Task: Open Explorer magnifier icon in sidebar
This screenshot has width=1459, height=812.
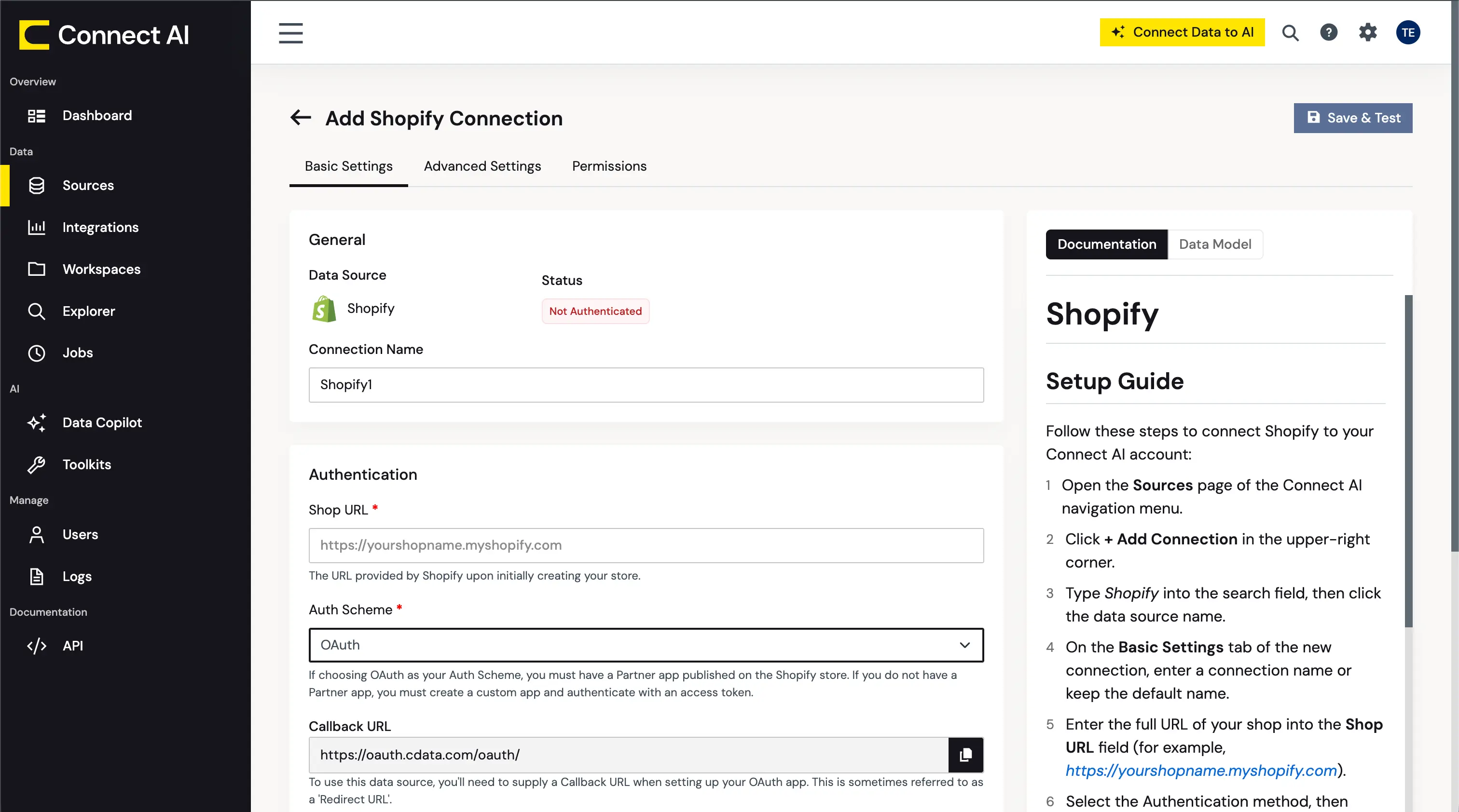Action: tap(37, 311)
